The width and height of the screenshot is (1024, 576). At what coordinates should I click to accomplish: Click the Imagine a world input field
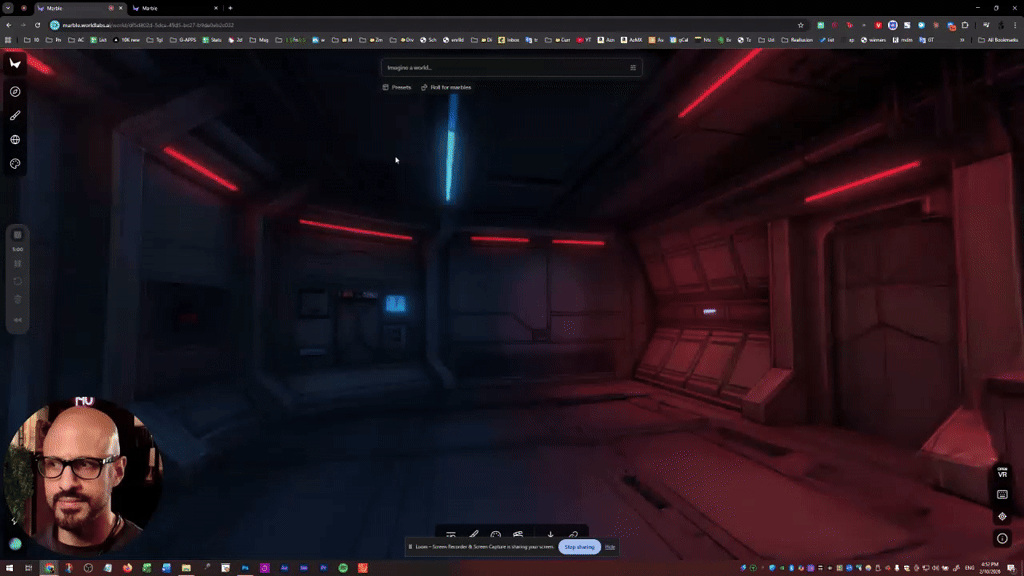pos(500,68)
